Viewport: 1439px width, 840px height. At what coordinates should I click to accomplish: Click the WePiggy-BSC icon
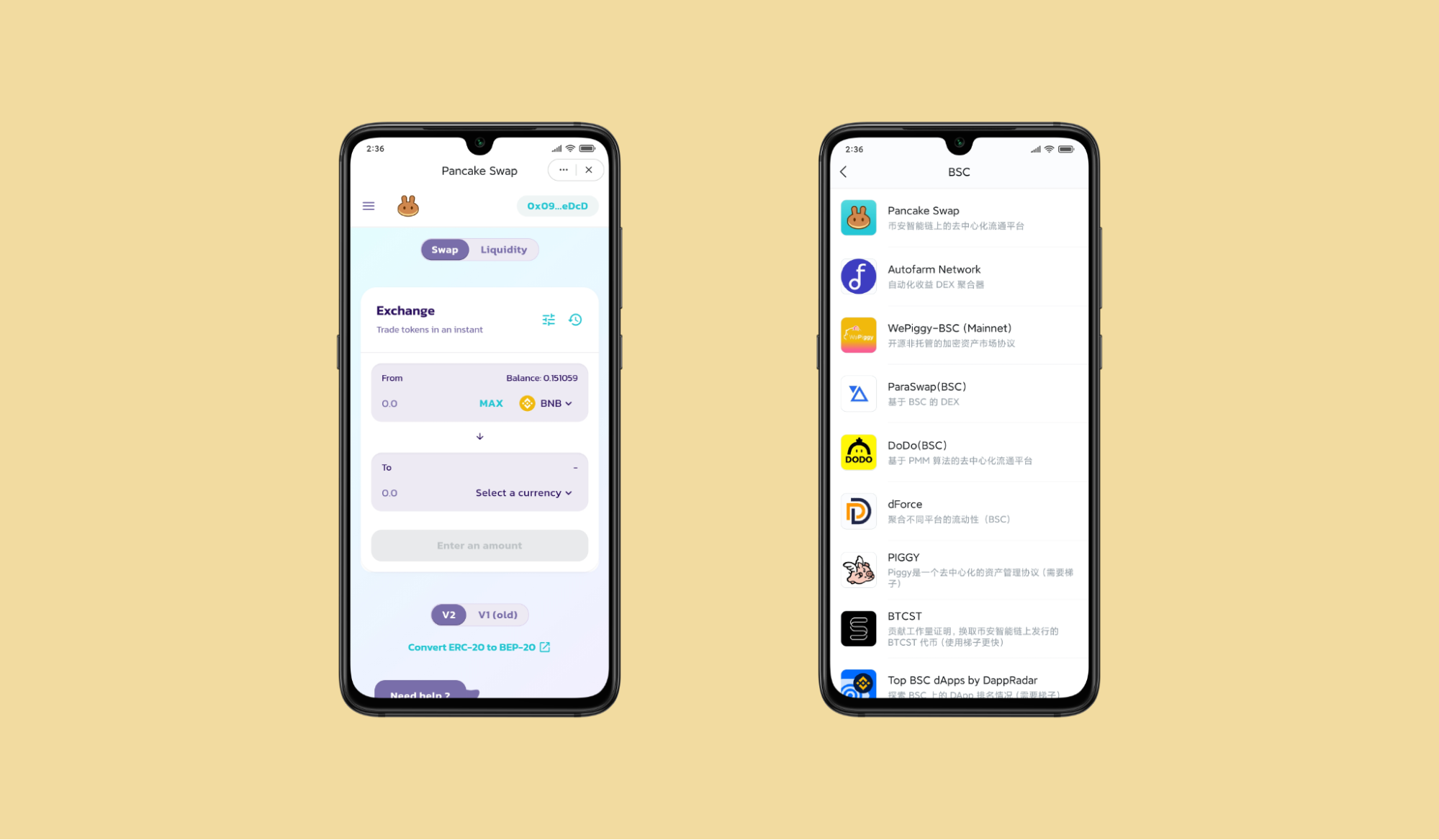coord(857,334)
